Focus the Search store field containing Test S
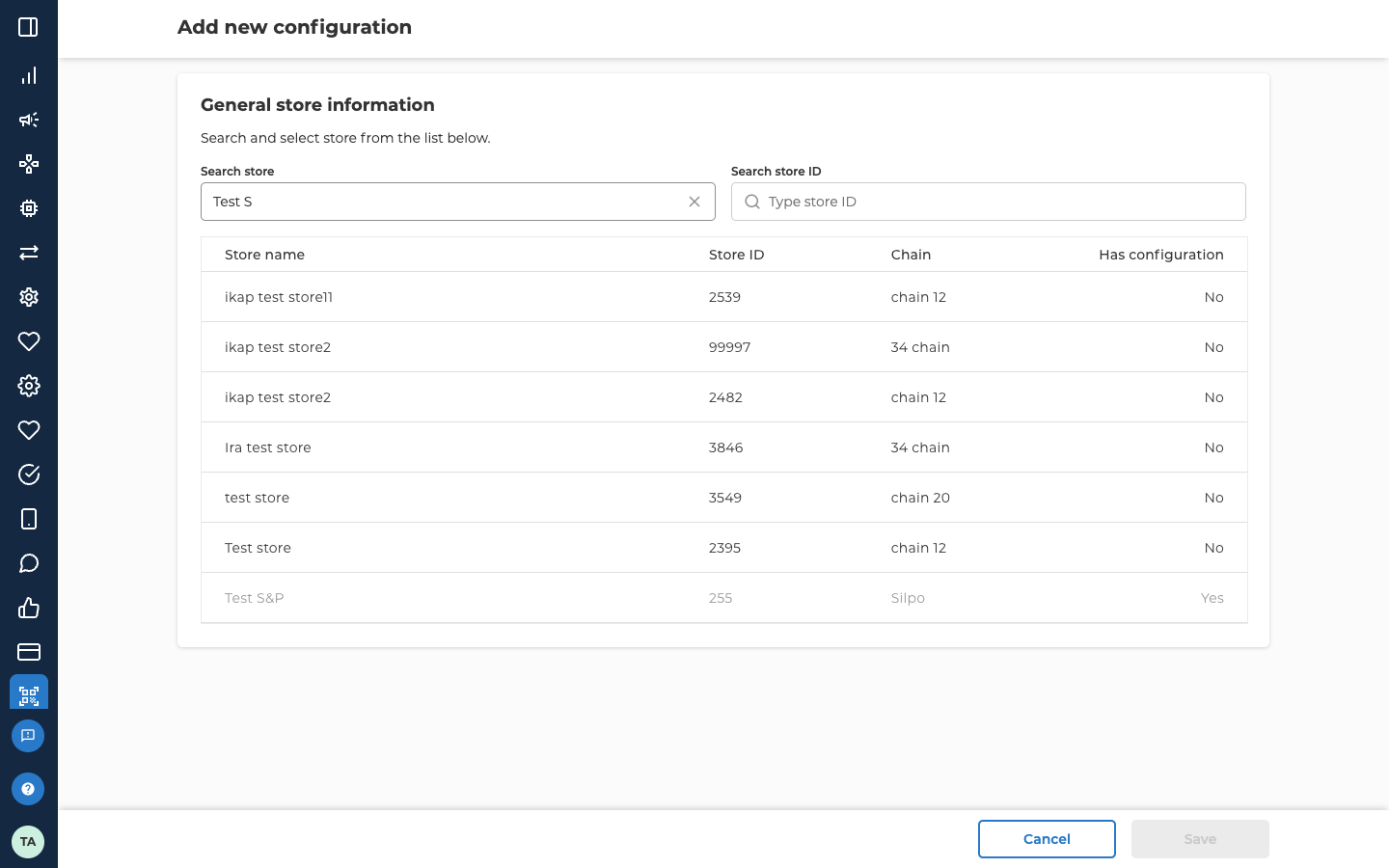1389x868 pixels. click(x=458, y=202)
